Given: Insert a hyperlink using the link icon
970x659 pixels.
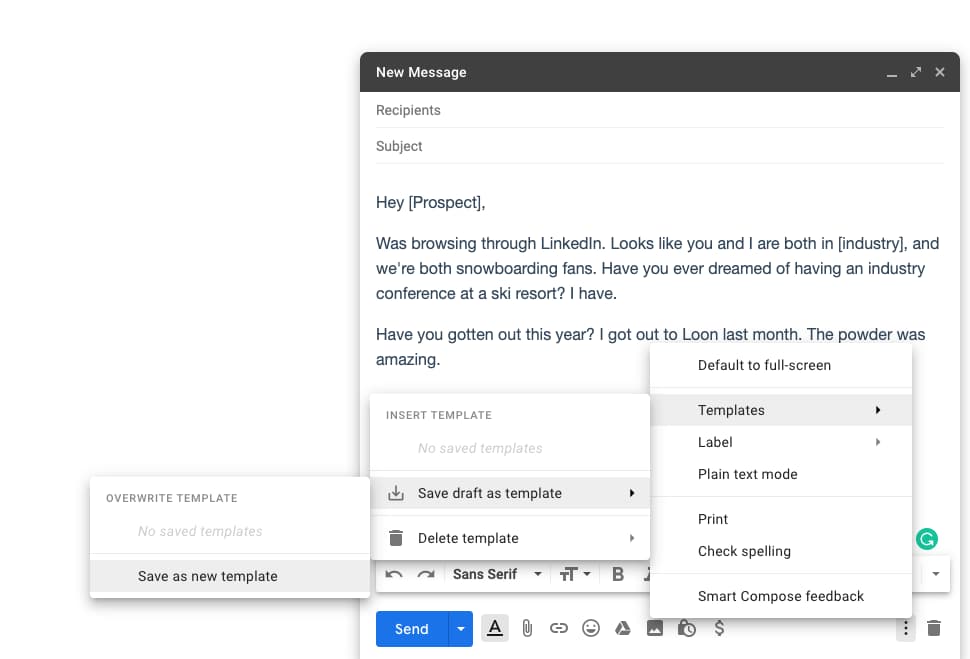Looking at the screenshot, I should [x=559, y=628].
